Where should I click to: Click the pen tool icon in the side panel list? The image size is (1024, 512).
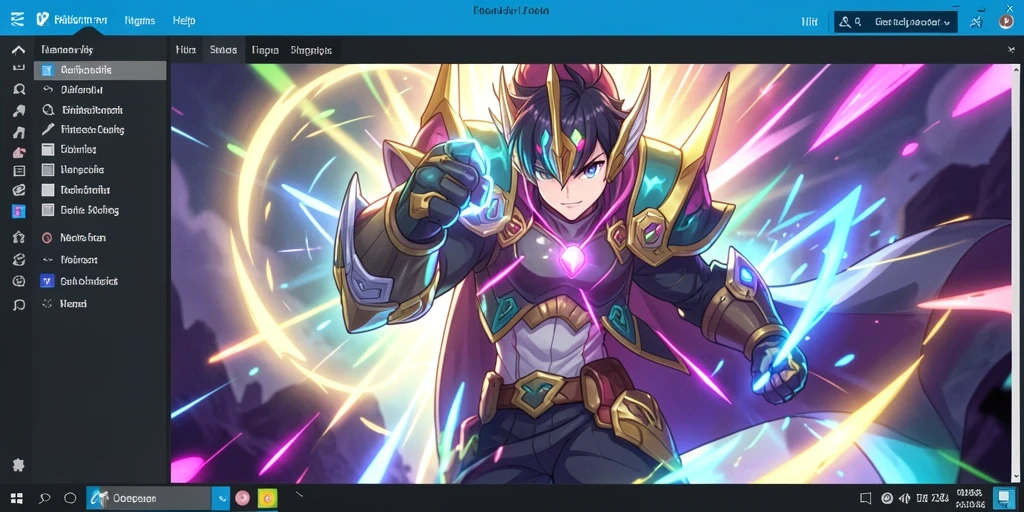[48, 130]
